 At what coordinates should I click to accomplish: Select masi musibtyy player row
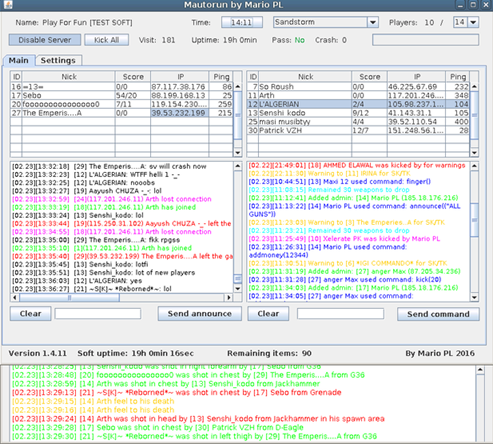[x=358, y=122]
